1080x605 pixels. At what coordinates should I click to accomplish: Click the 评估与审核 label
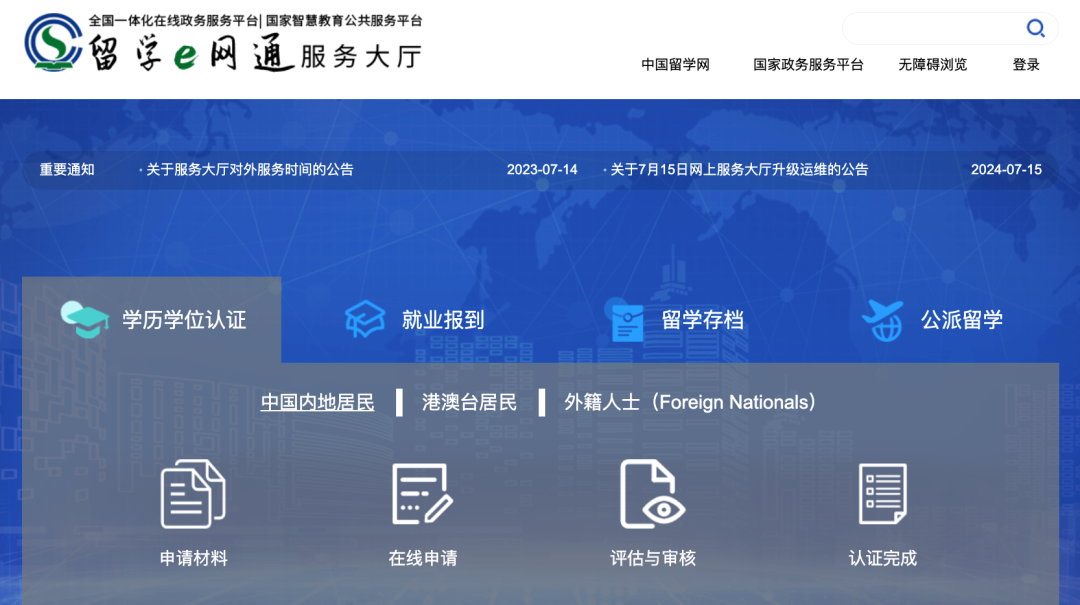pos(652,558)
